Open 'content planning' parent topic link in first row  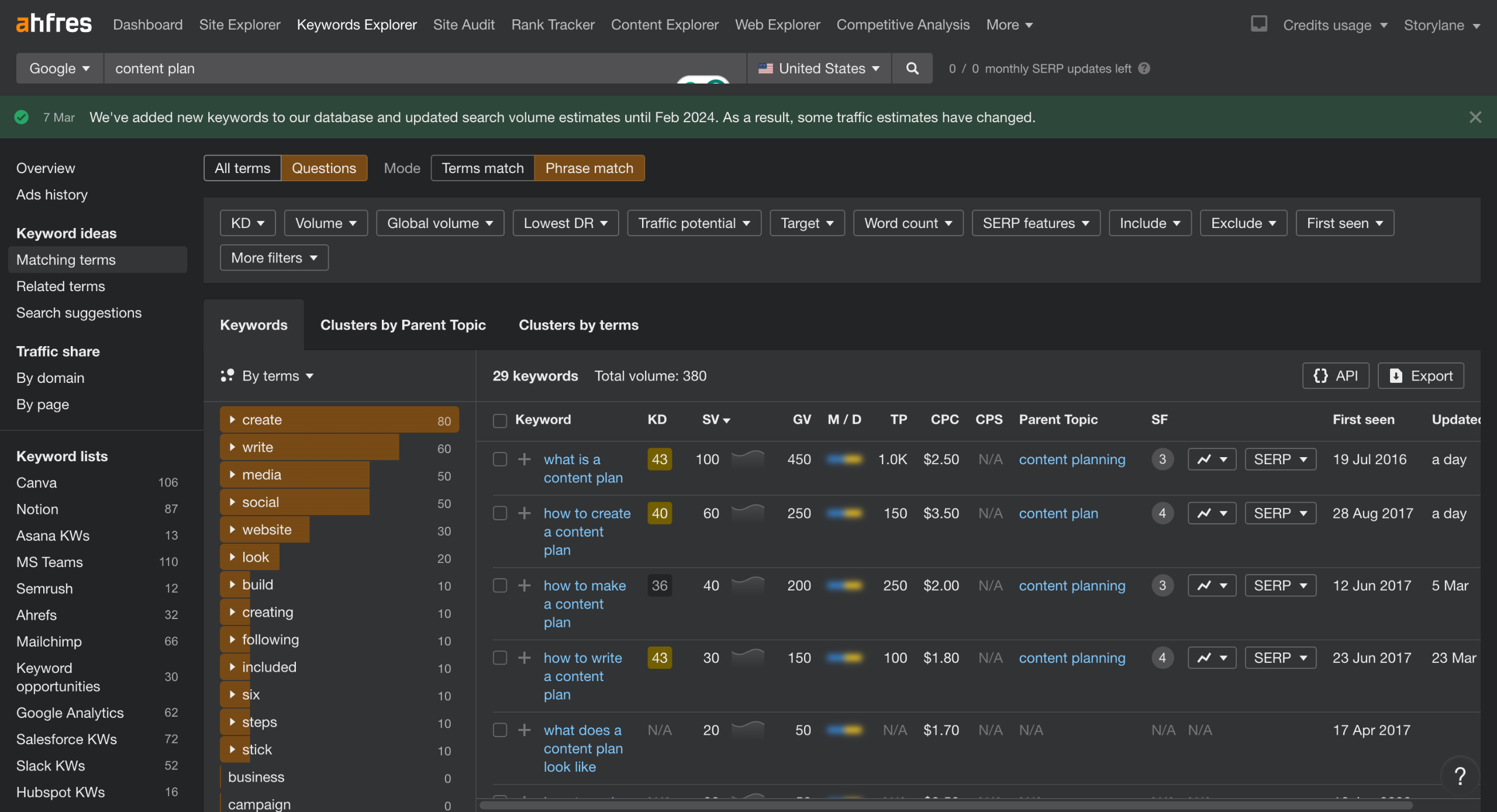1072,459
